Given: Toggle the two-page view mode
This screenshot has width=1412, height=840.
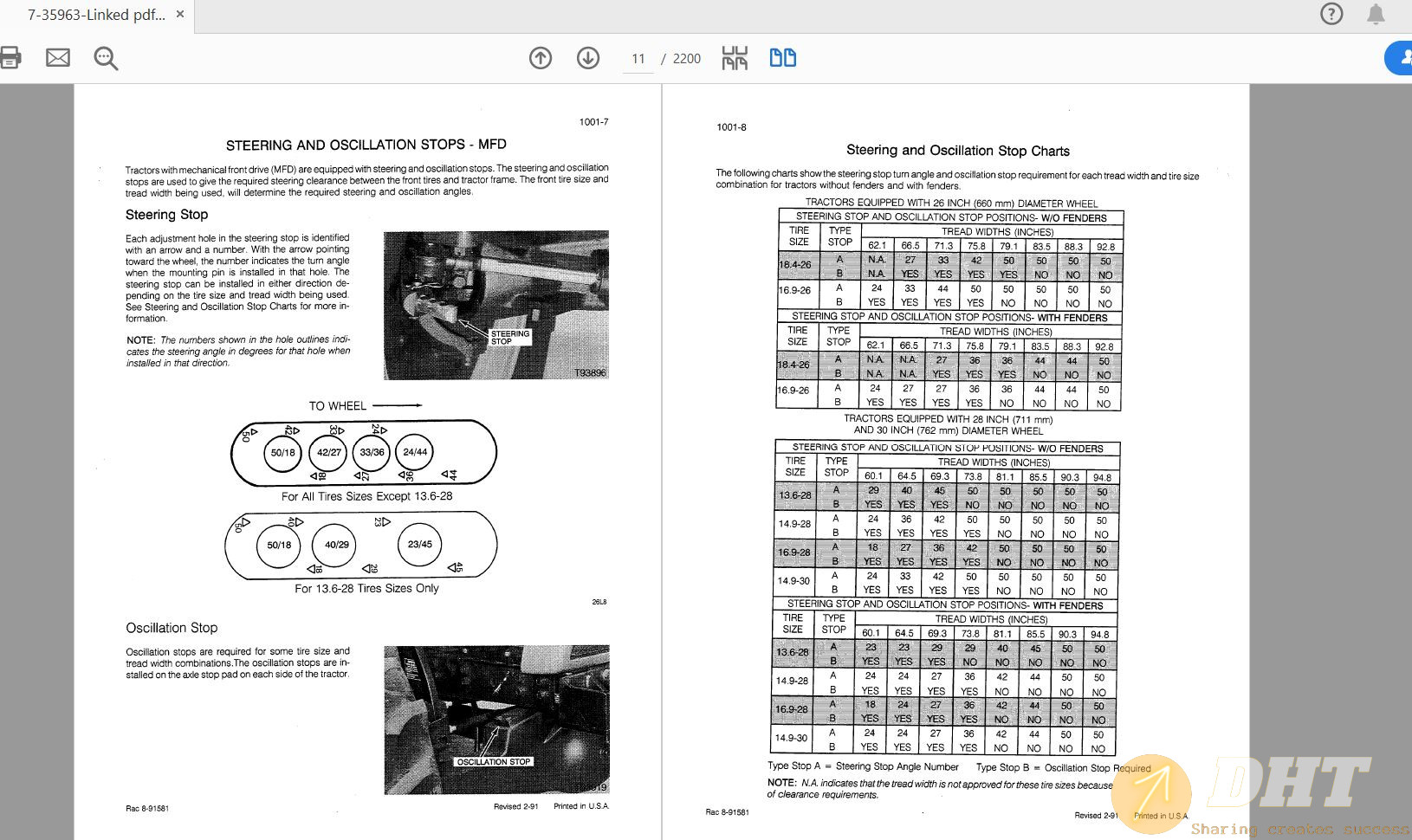Looking at the screenshot, I should click(783, 58).
